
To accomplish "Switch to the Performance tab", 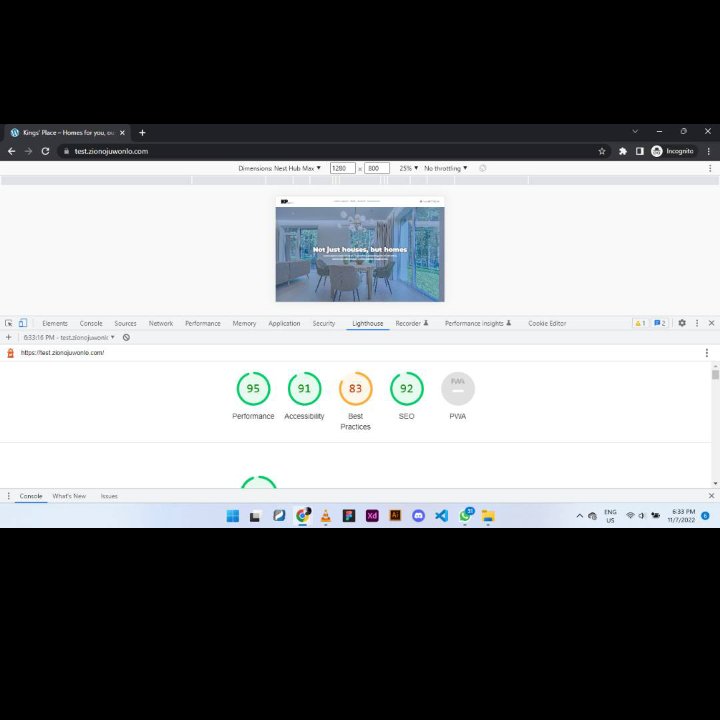I will (x=202, y=324).
